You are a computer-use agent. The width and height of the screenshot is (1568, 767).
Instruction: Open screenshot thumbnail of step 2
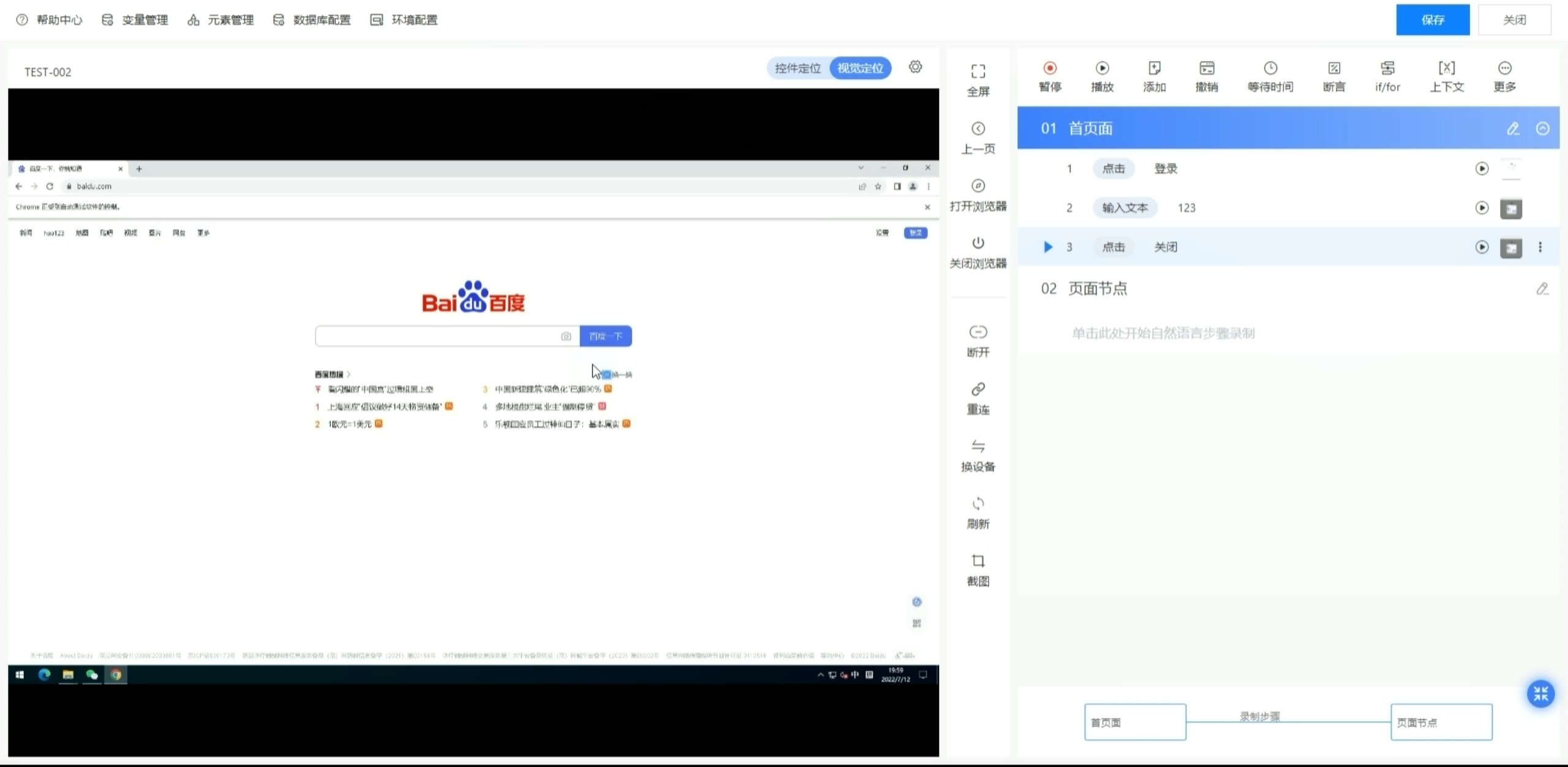point(1511,209)
